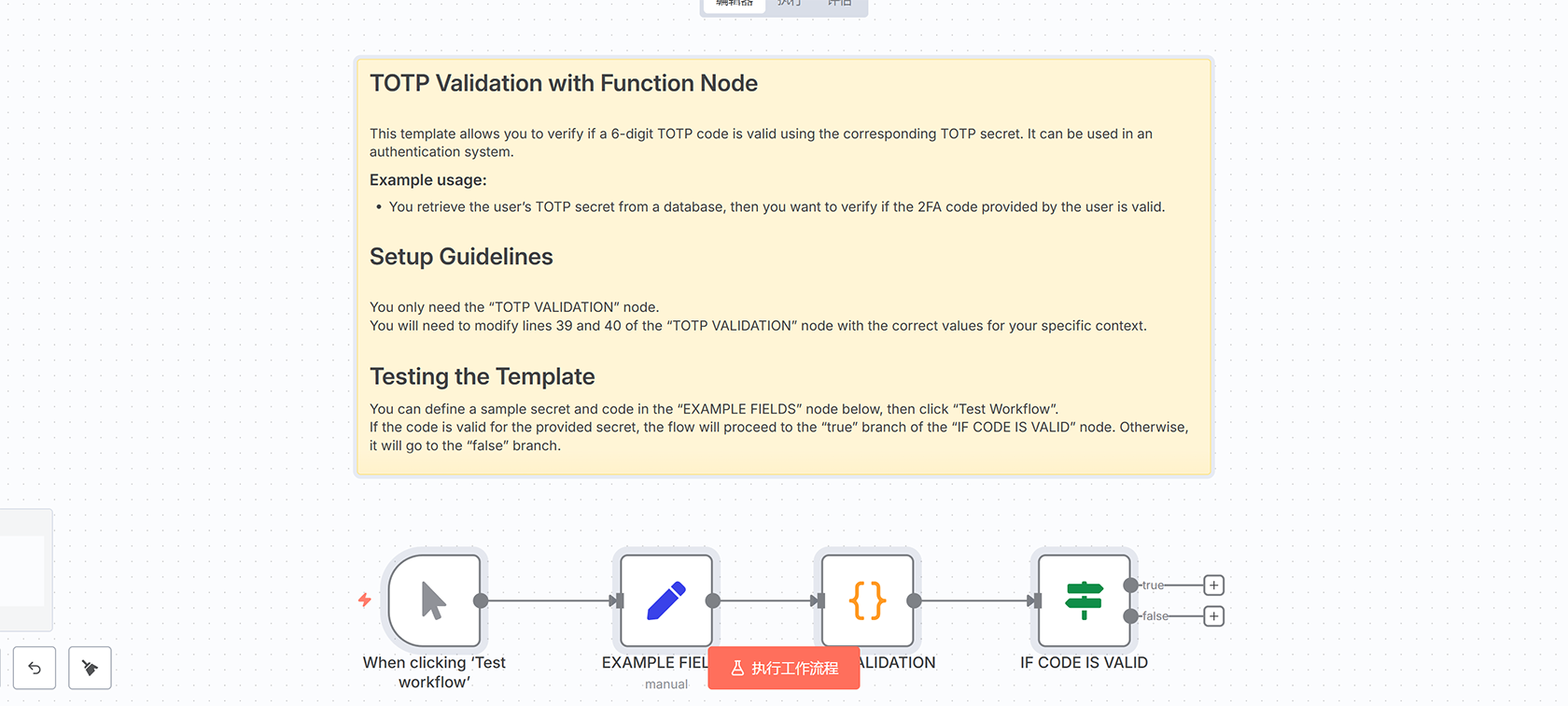1568x706 pixels.
Task: Click the "Setup Guidelines" heading in the note
Action: coord(461,257)
